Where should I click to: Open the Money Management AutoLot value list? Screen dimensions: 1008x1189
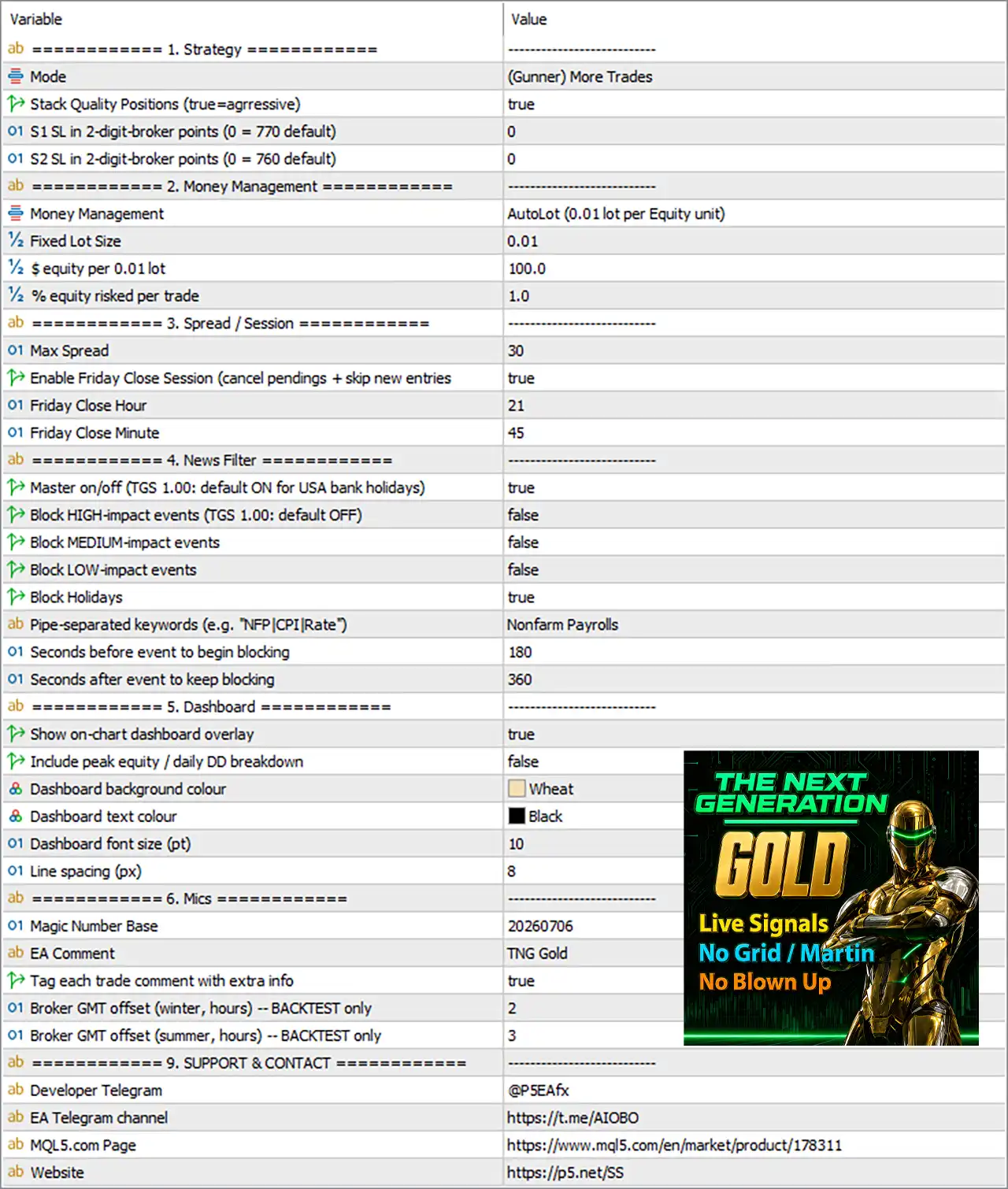coord(616,214)
